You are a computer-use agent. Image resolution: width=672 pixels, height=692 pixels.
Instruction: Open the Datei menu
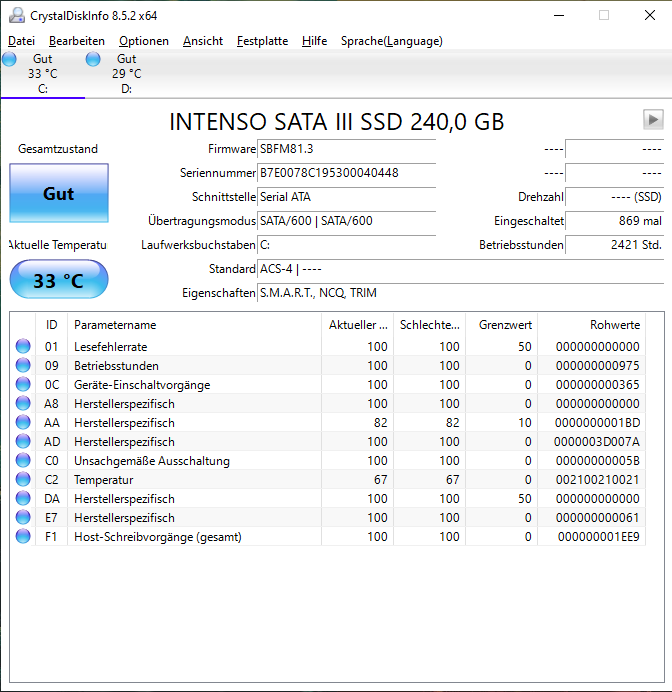21,41
